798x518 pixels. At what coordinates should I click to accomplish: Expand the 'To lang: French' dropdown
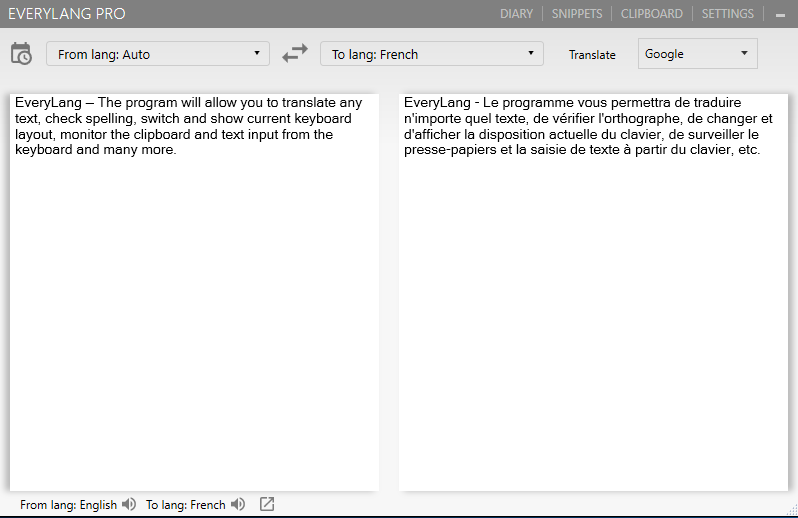(x=432, y=54)
